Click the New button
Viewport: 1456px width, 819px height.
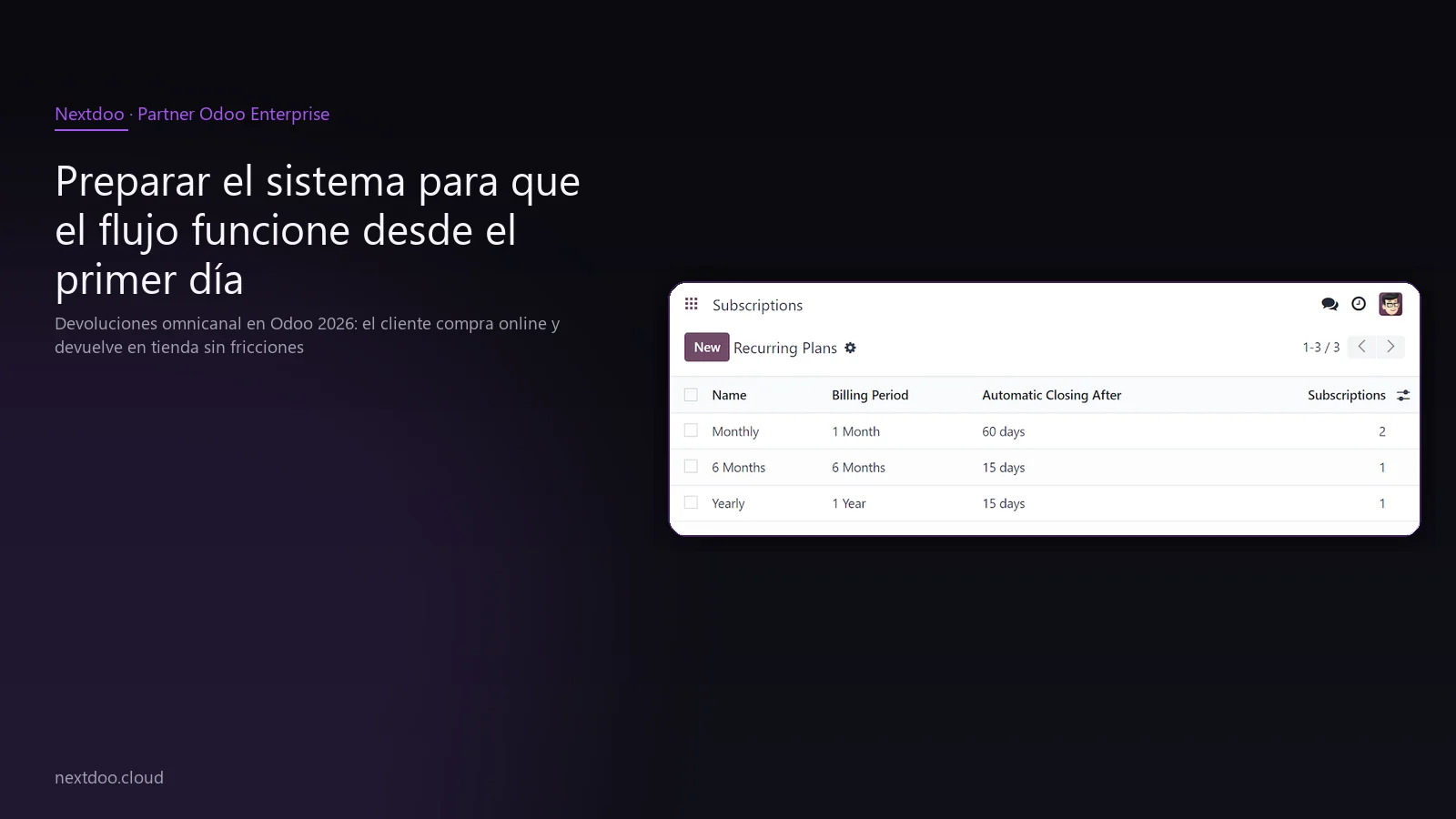click(707, 347)
